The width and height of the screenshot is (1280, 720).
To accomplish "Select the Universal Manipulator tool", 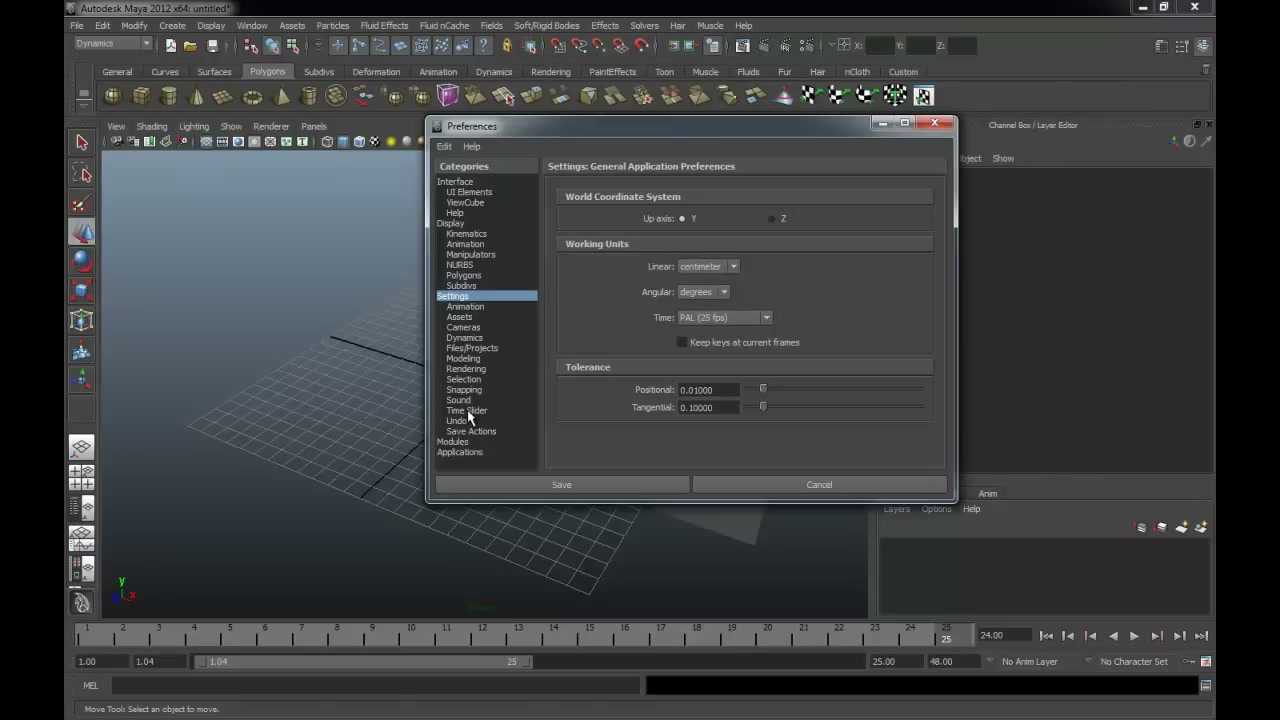I will click(x=82, y=321).
